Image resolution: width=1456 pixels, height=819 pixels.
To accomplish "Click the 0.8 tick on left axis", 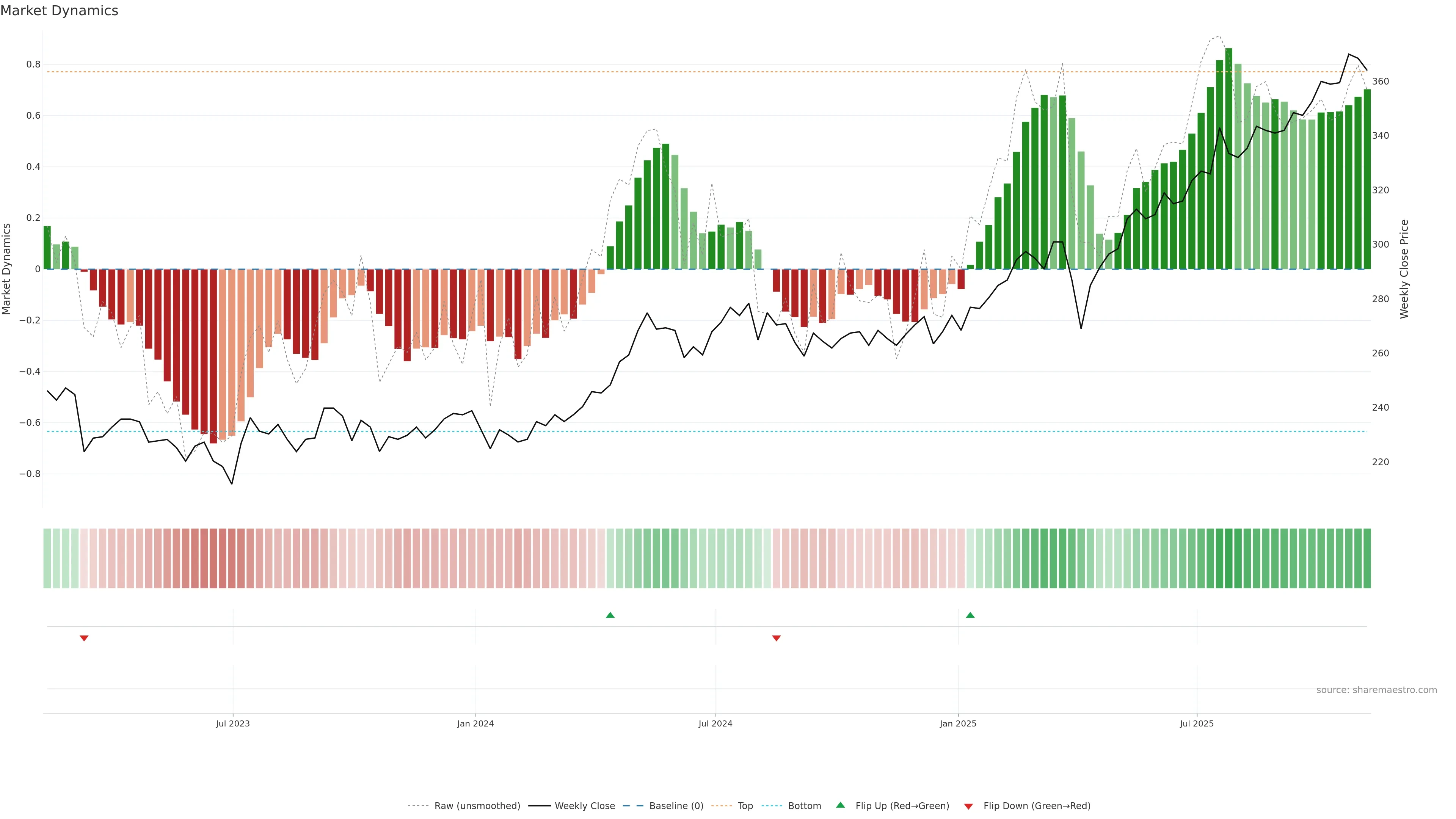I will (33, 64).
